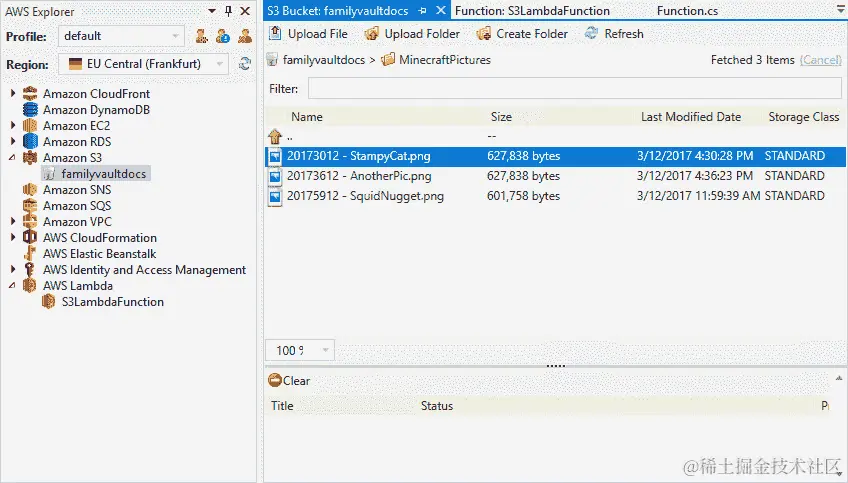
Task: Open AWS Explorer window options arrow
Action: tap(211, 11)
